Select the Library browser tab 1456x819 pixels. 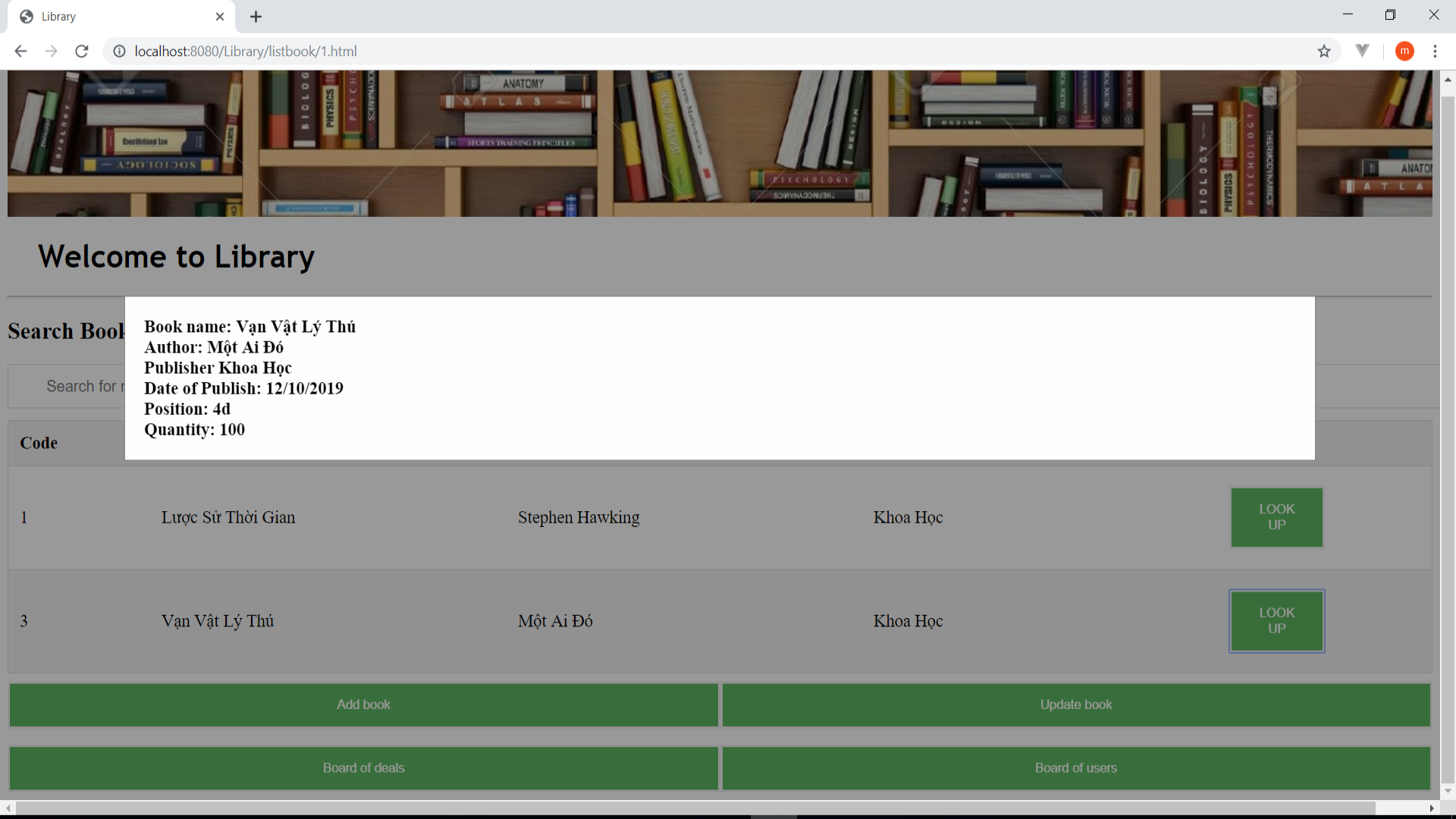tap(114, 17)
